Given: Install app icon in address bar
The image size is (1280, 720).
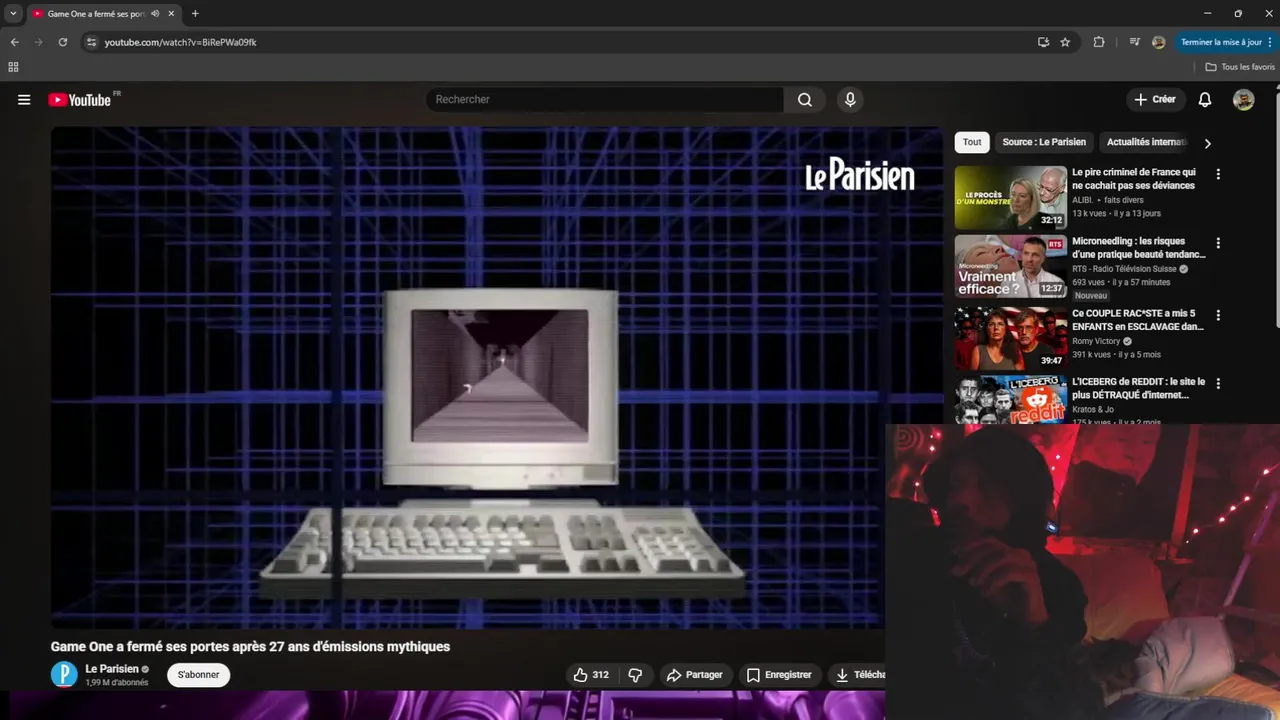Looking at the screenshot, I should coord(1043,42).
